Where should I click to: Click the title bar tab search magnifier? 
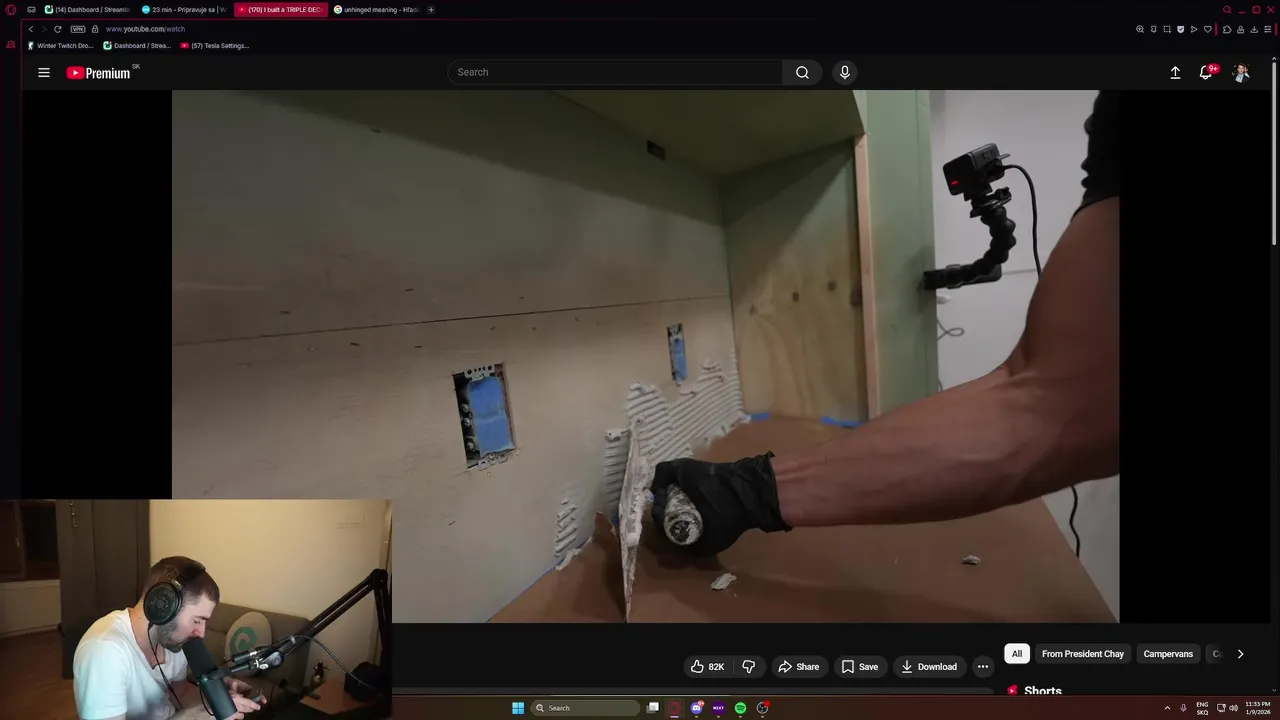pyautogui.click(x=1227, y=10)
